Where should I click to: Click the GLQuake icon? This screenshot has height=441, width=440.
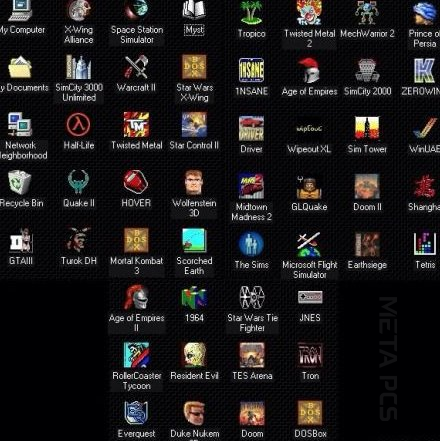click(309, 186)
